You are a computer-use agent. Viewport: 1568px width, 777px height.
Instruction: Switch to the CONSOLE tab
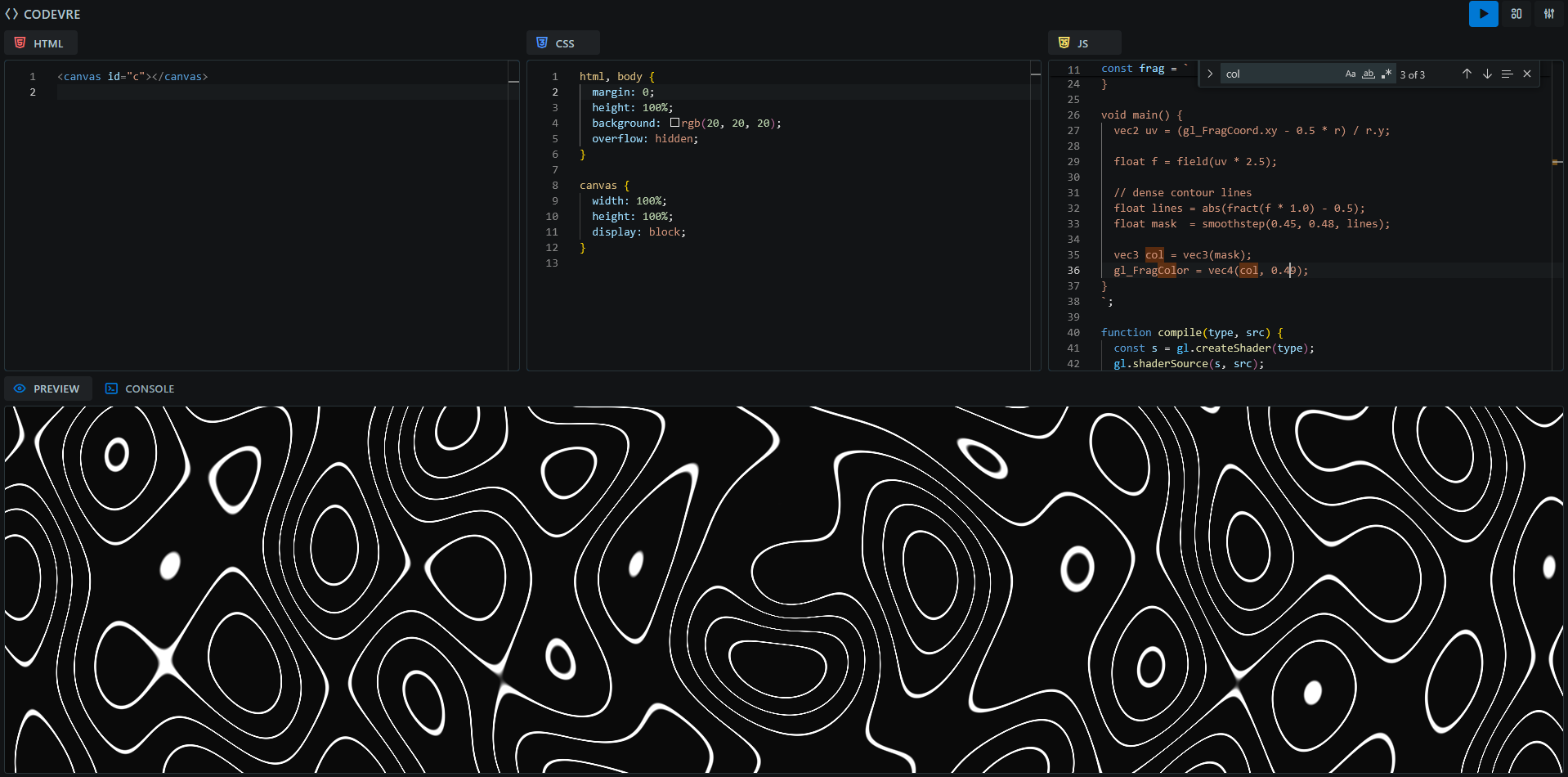point(149,388)
